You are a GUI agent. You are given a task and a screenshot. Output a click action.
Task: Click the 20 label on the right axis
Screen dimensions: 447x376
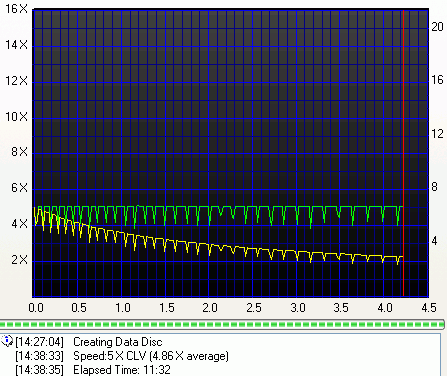click(437, 27)
